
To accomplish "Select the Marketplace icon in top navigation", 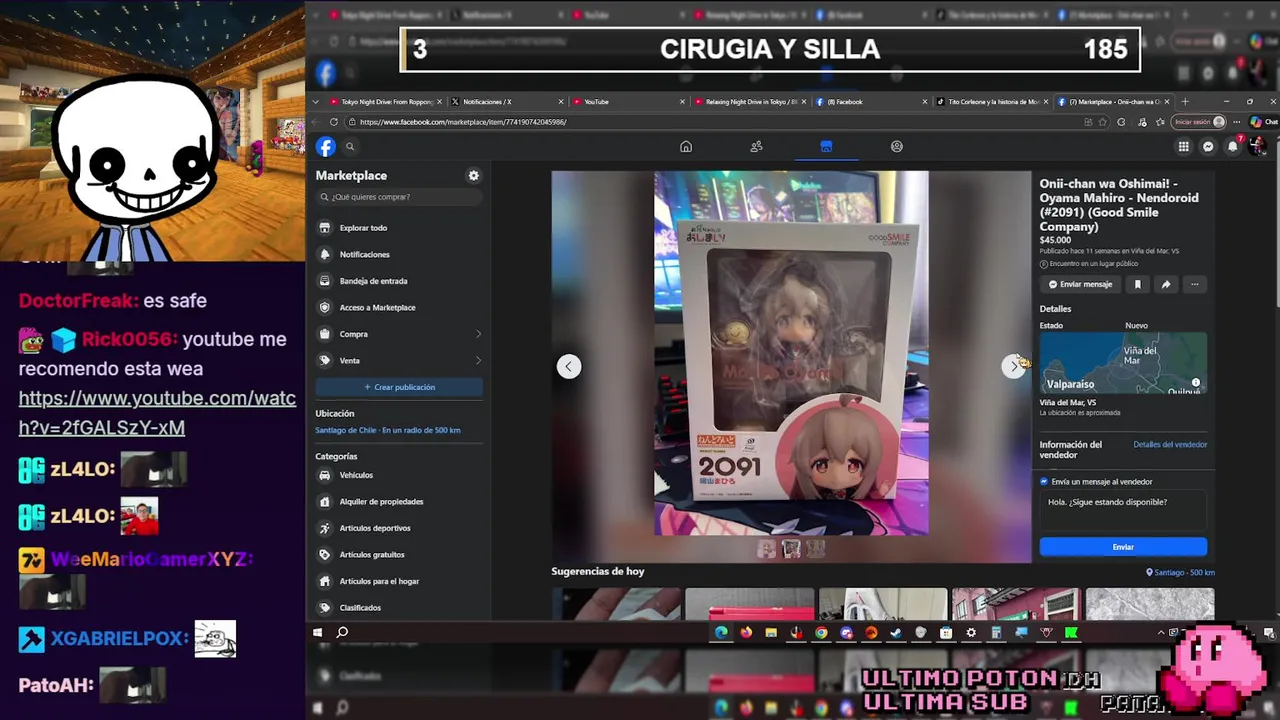I will point(826,147).
